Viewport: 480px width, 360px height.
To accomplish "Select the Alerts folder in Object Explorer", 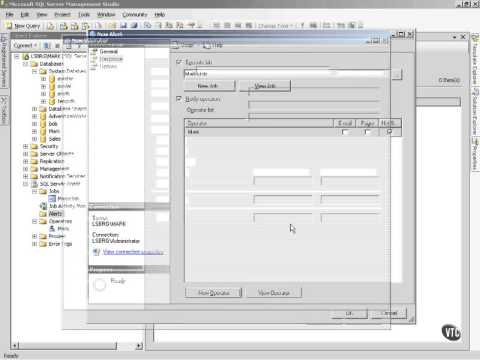I will pyautogui.click(x=55, y=214).
